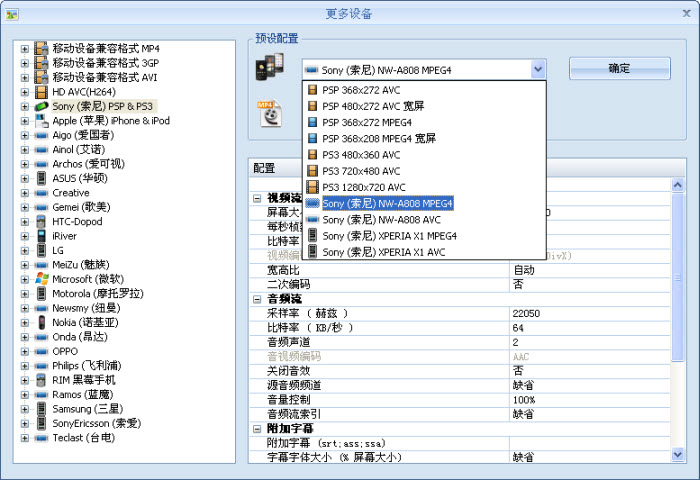This screenshot has height=480, width=700.
Task: Click the devices icon beside preset dropdown
Action: pos(268,69)
